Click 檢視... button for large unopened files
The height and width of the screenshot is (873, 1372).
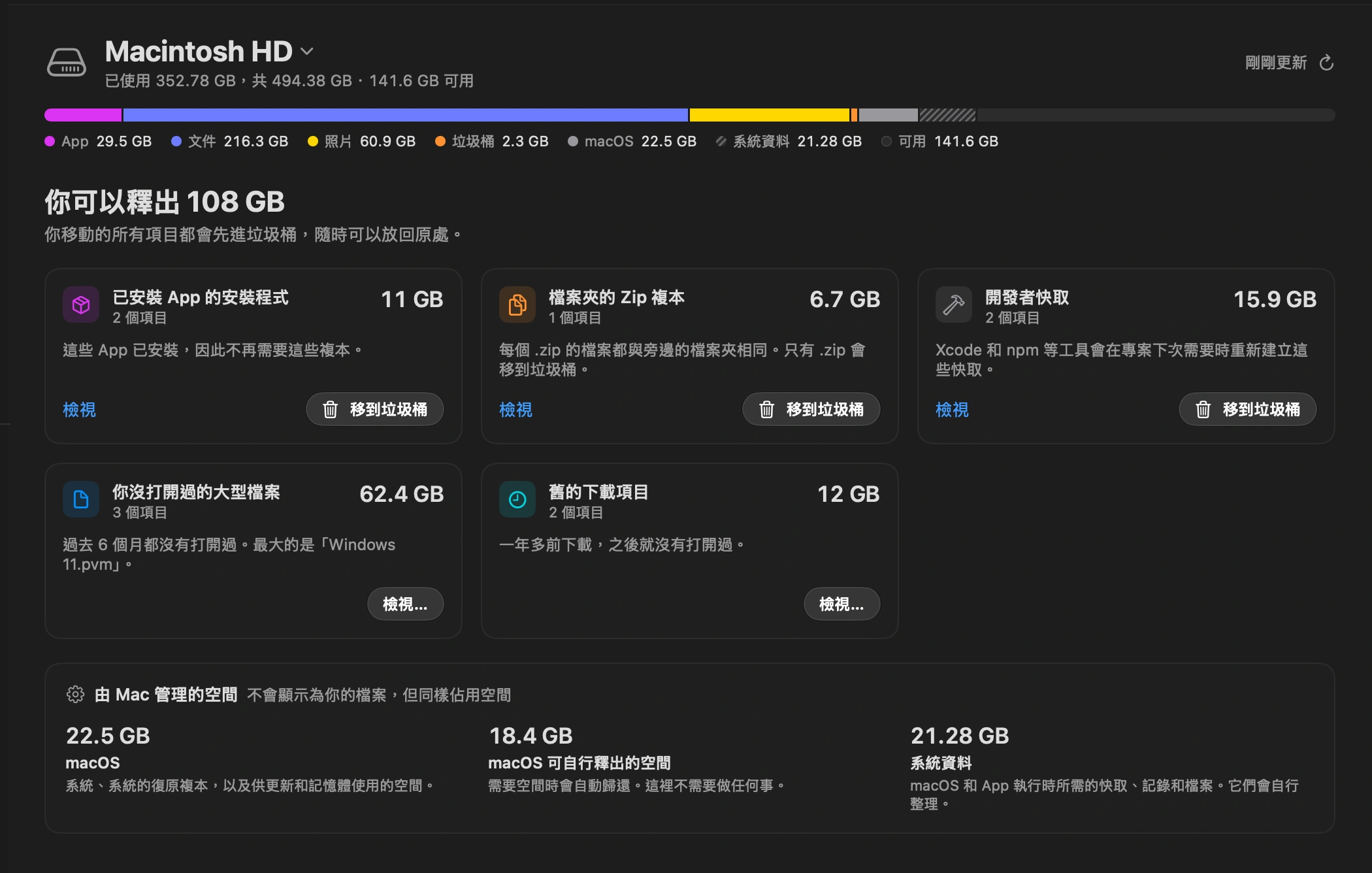pos(405,604)
